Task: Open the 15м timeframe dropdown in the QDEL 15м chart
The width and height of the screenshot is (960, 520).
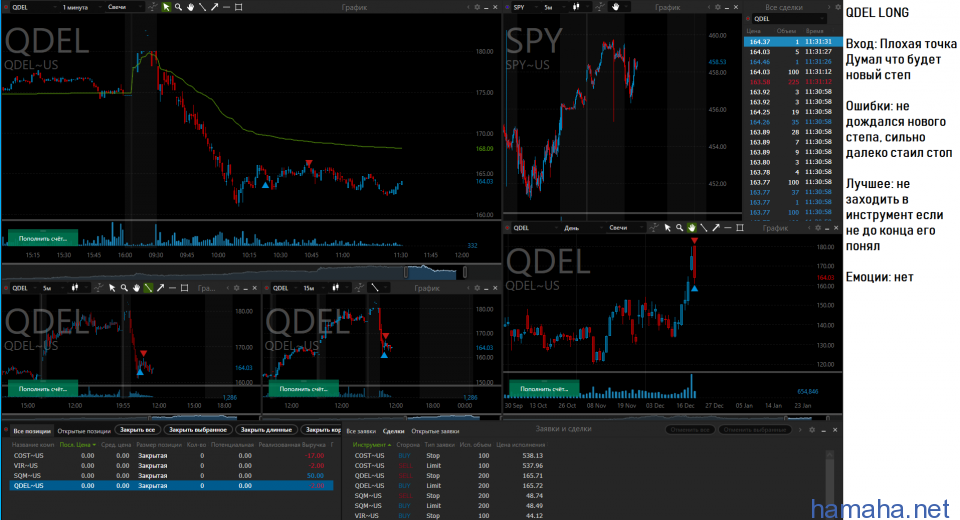Action: point(313,288)
